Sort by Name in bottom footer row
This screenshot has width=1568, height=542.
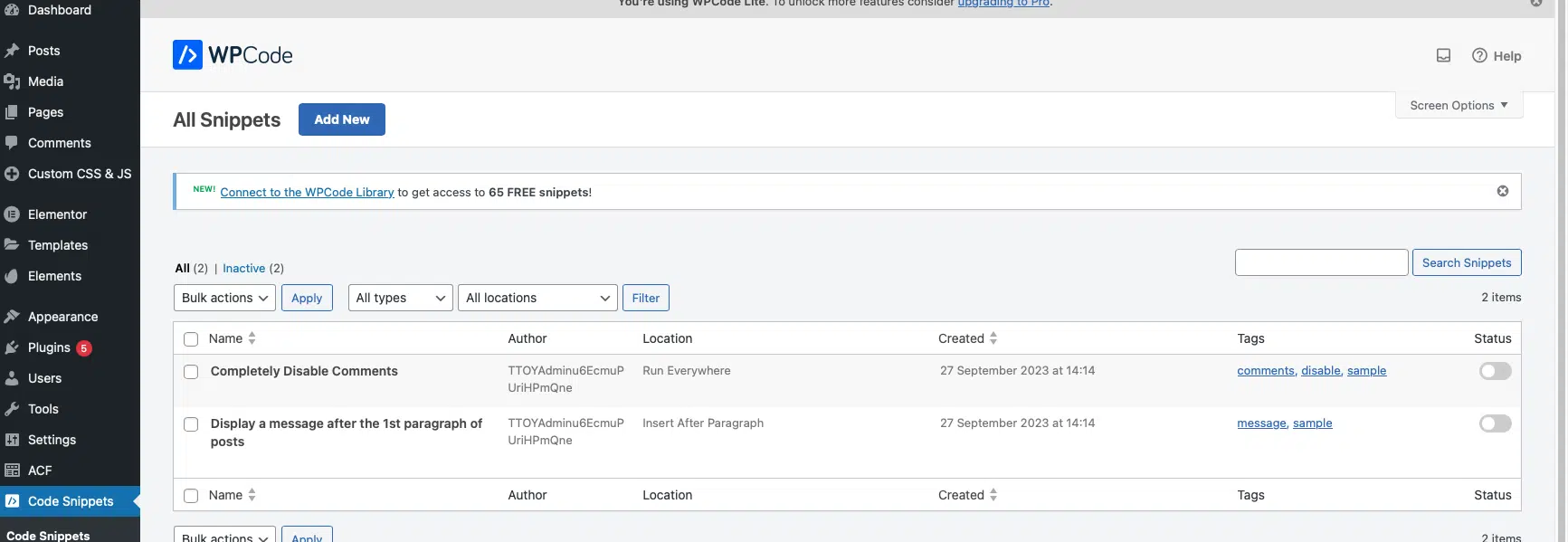(233, 495)
